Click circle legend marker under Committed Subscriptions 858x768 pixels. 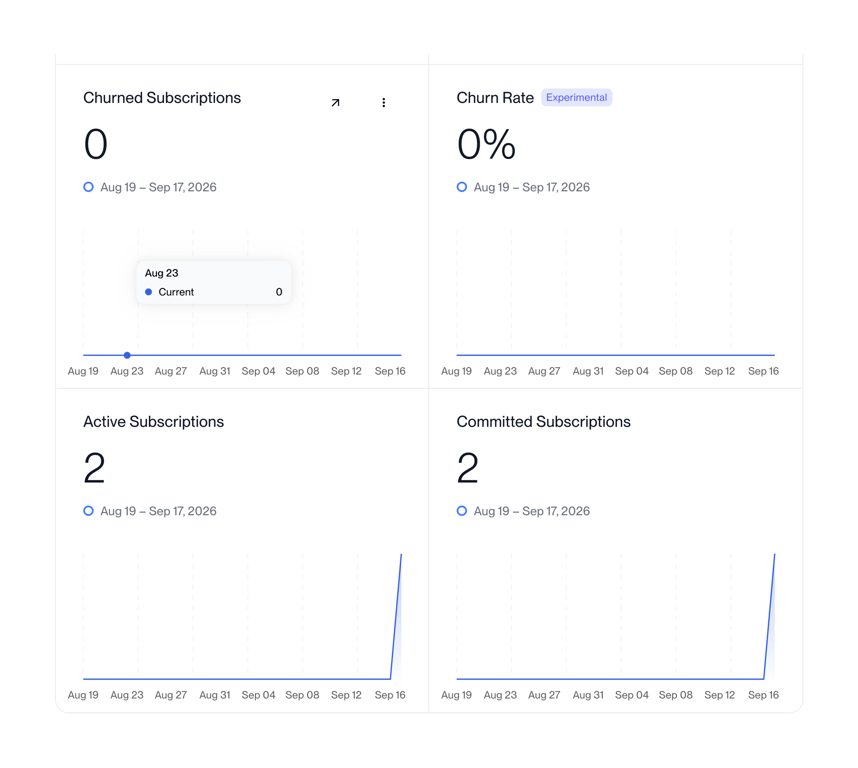[462, 511]
